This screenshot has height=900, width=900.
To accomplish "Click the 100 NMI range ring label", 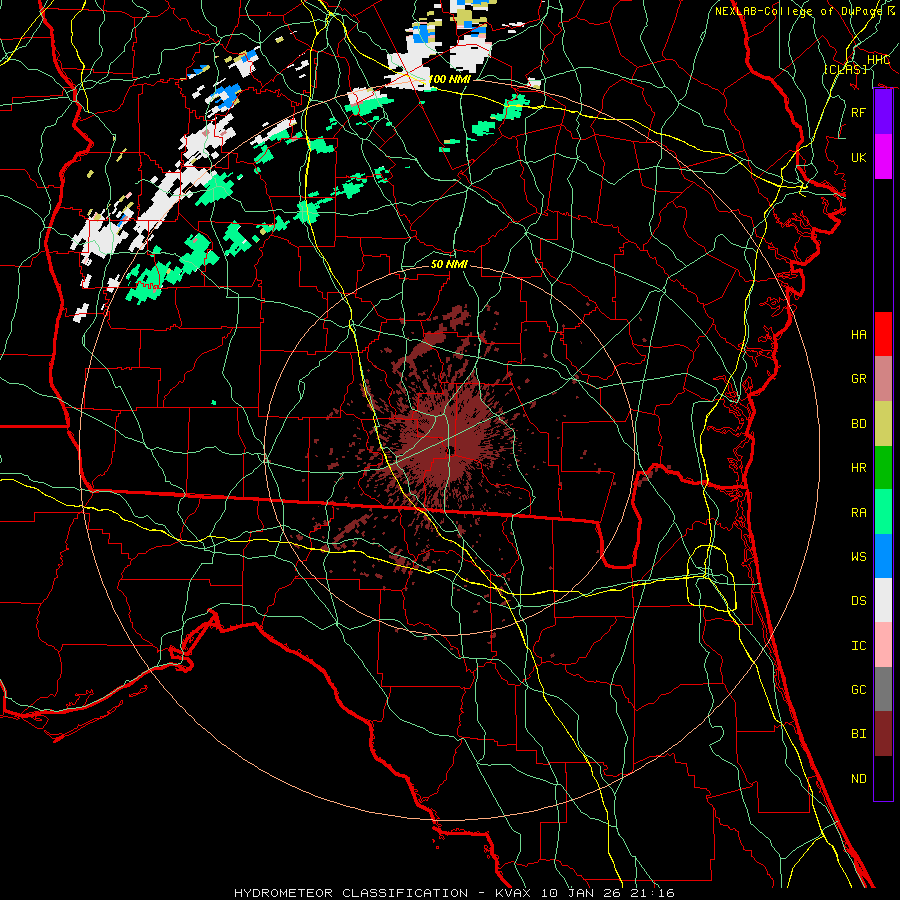I will (449, 79).
